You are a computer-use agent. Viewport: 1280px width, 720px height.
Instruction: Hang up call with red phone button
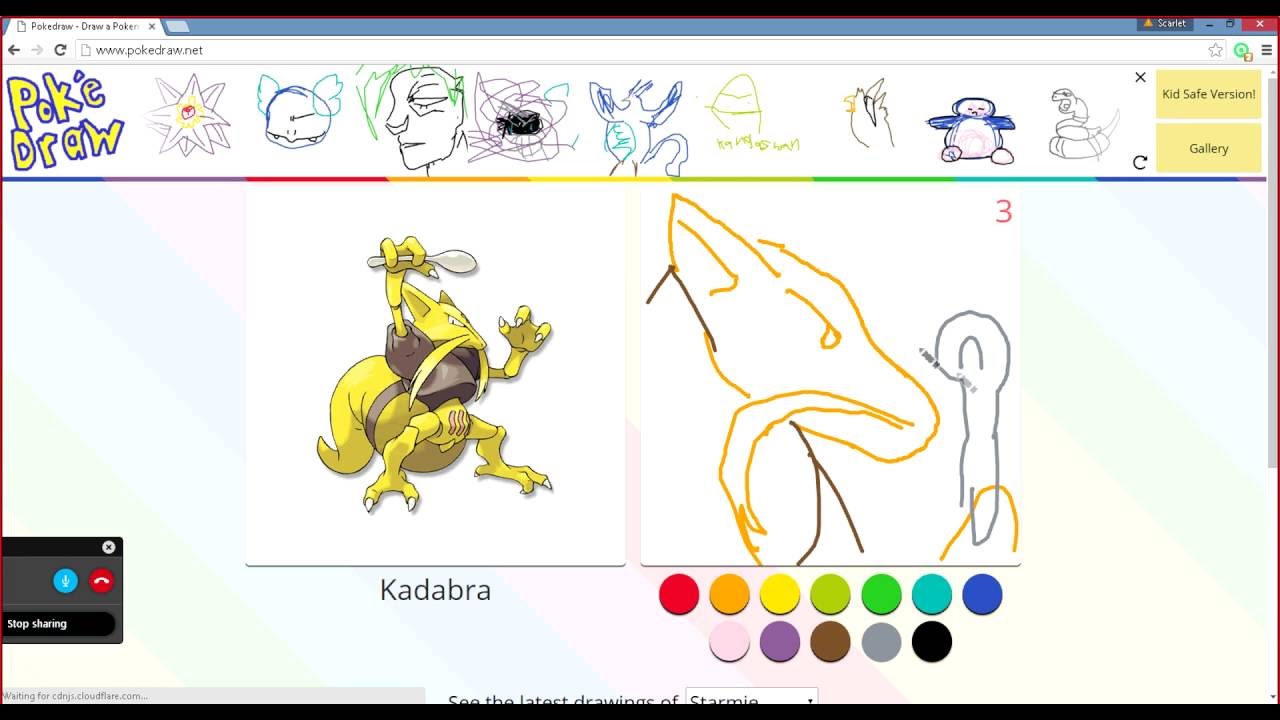[x=102, y=581]
